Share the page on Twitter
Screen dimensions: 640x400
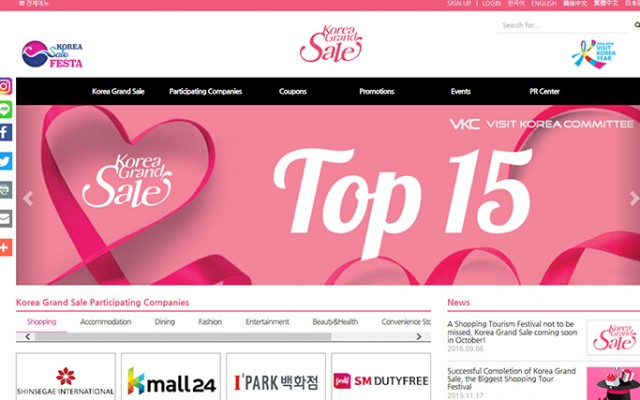click(5, 161)
